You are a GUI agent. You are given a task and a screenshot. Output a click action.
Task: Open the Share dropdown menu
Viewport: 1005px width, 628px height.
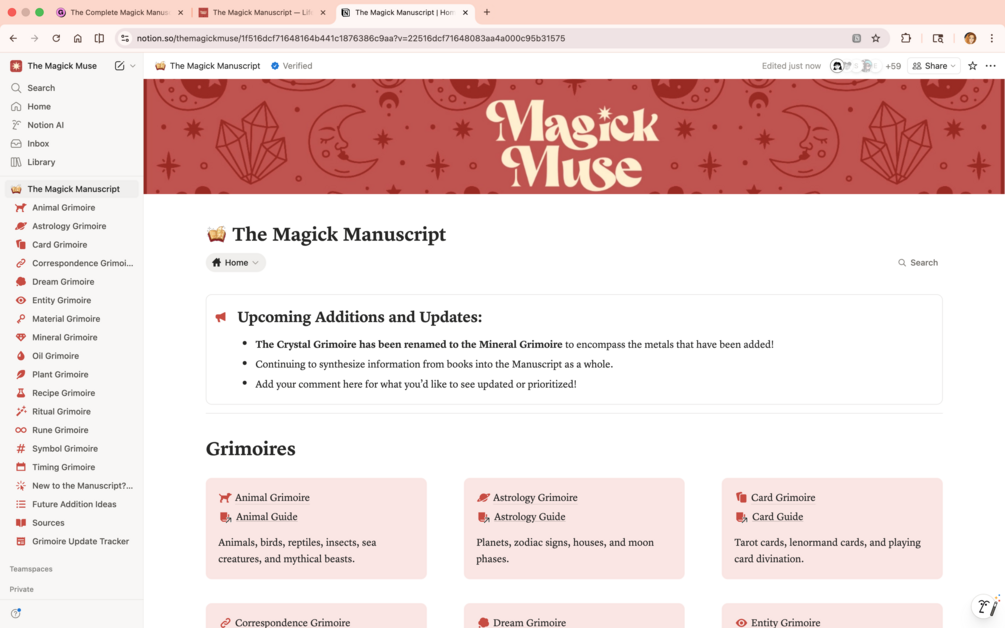934,65
